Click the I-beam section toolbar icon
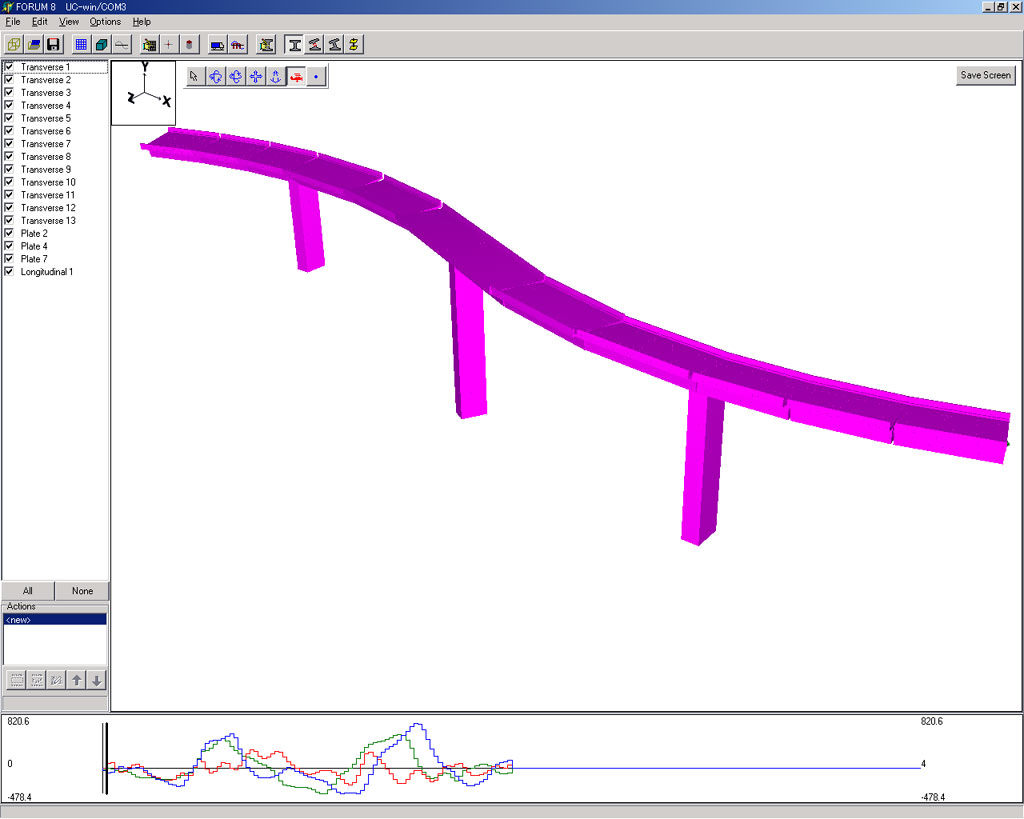Viewport: 1024px width, 819px height. [295, 44]
